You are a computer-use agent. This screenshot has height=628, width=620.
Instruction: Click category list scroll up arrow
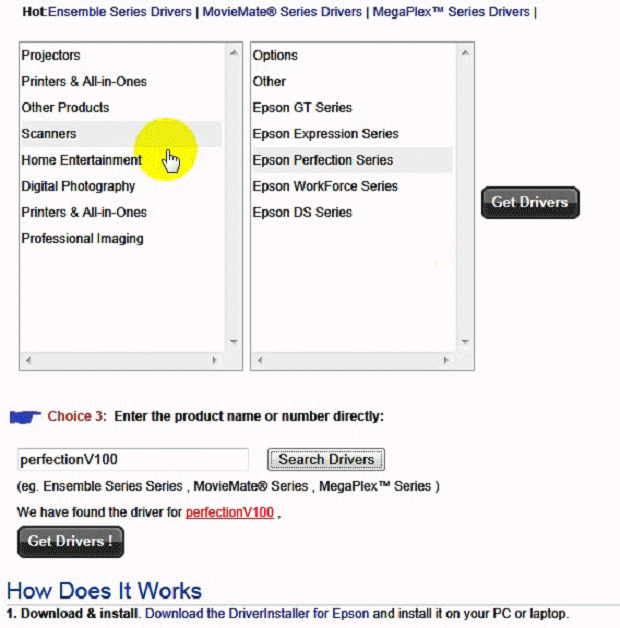[x=234, y=53]
